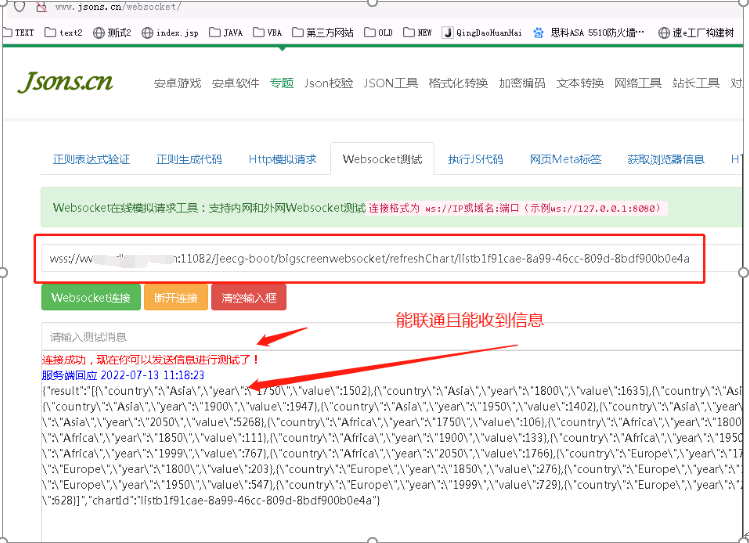This screenshot has height=543, width=749.
Task: Switch to the 网页Meta标签 tab
Action: point(566,159)
